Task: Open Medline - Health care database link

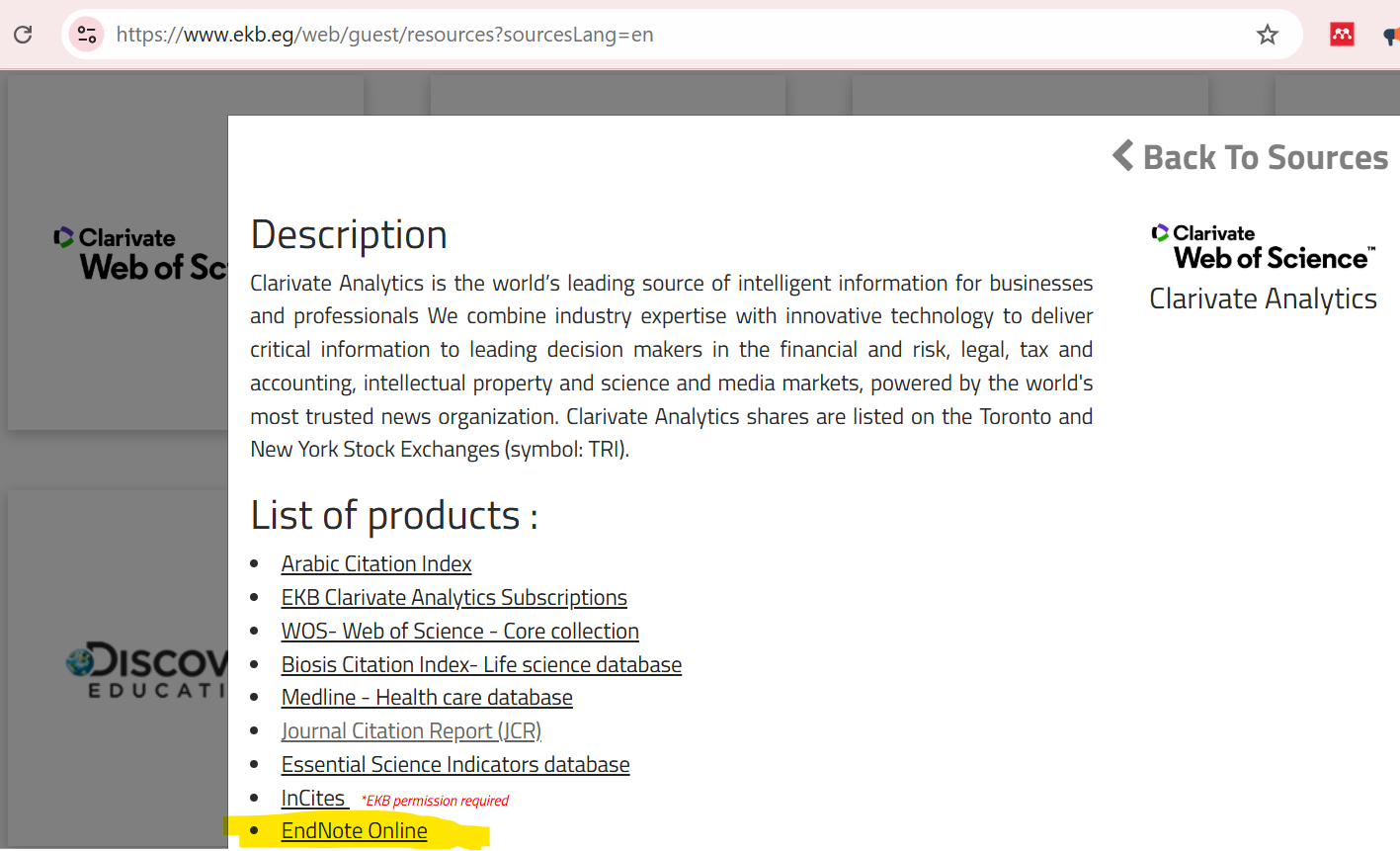Action: 427,697
